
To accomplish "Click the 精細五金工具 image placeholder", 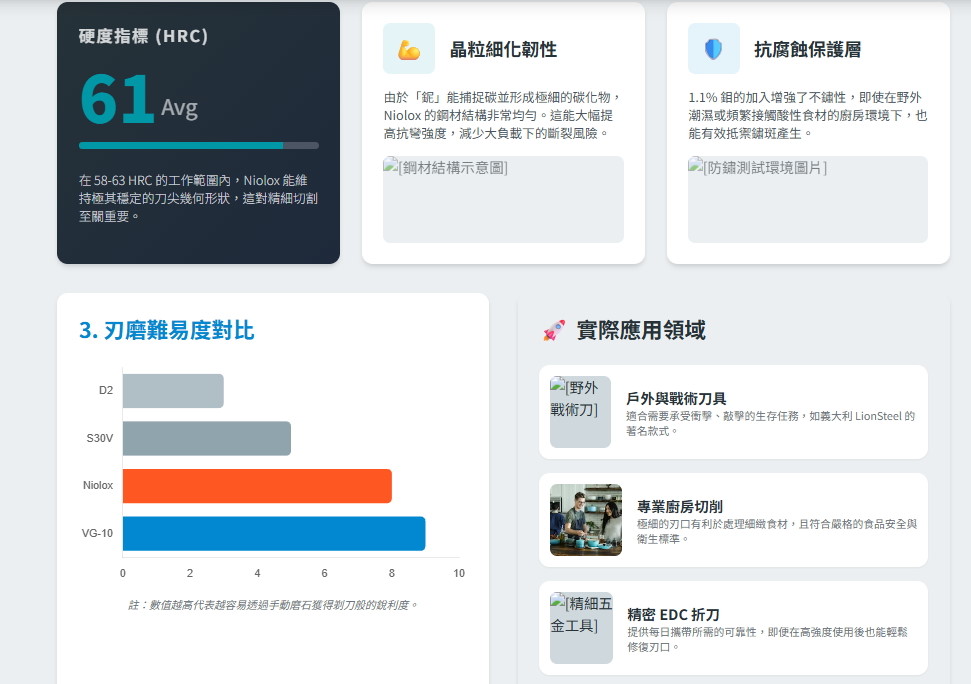I will click(x=580, y=628).
